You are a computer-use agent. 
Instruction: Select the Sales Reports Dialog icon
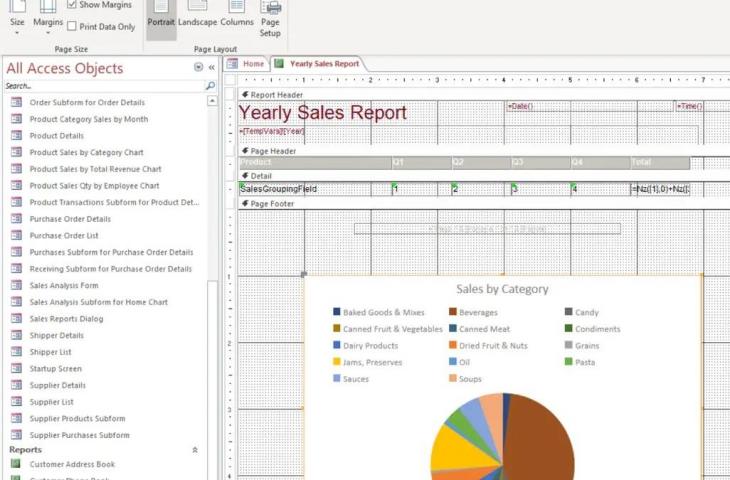pos(16,318)
